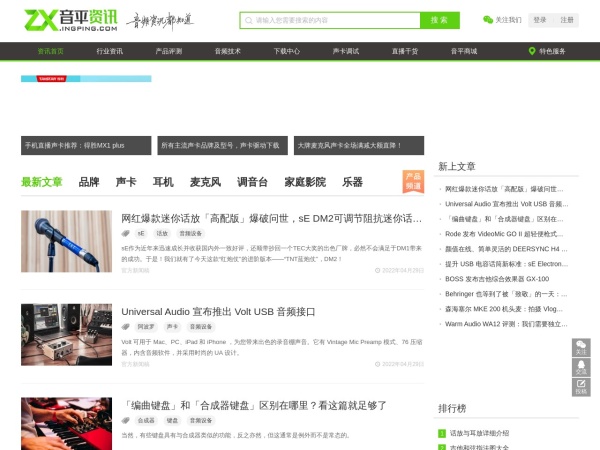
Task: Open sidebar link Rode 发布 VideoMic GO II
Action: click(504, 234)
